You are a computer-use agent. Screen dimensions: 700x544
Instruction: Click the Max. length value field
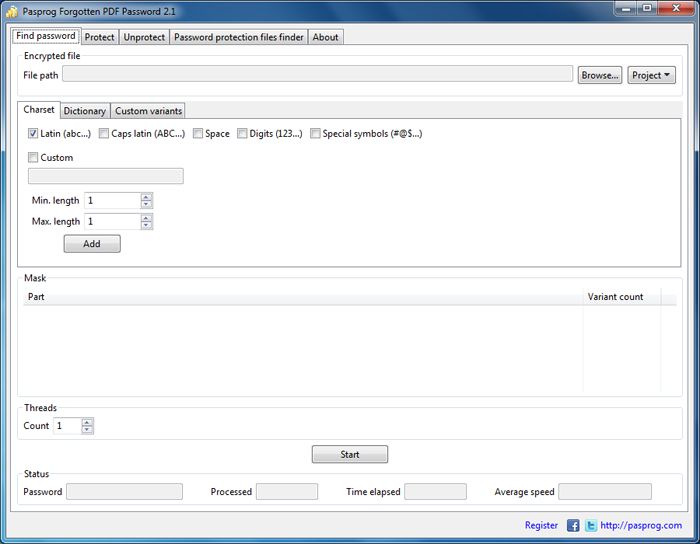pyautogui.click(x=112, y=221)
